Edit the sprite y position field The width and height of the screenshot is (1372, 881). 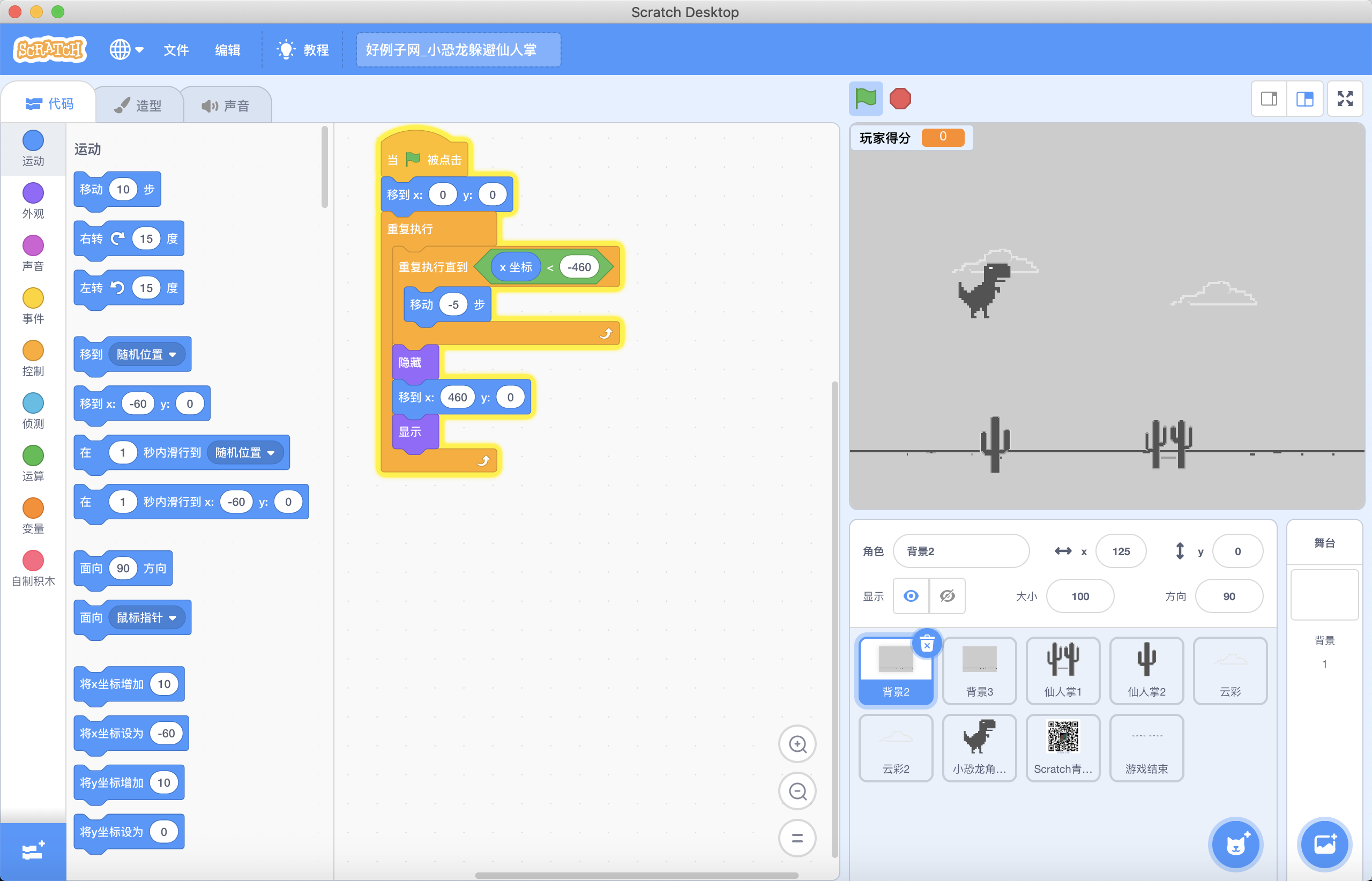1237,551
